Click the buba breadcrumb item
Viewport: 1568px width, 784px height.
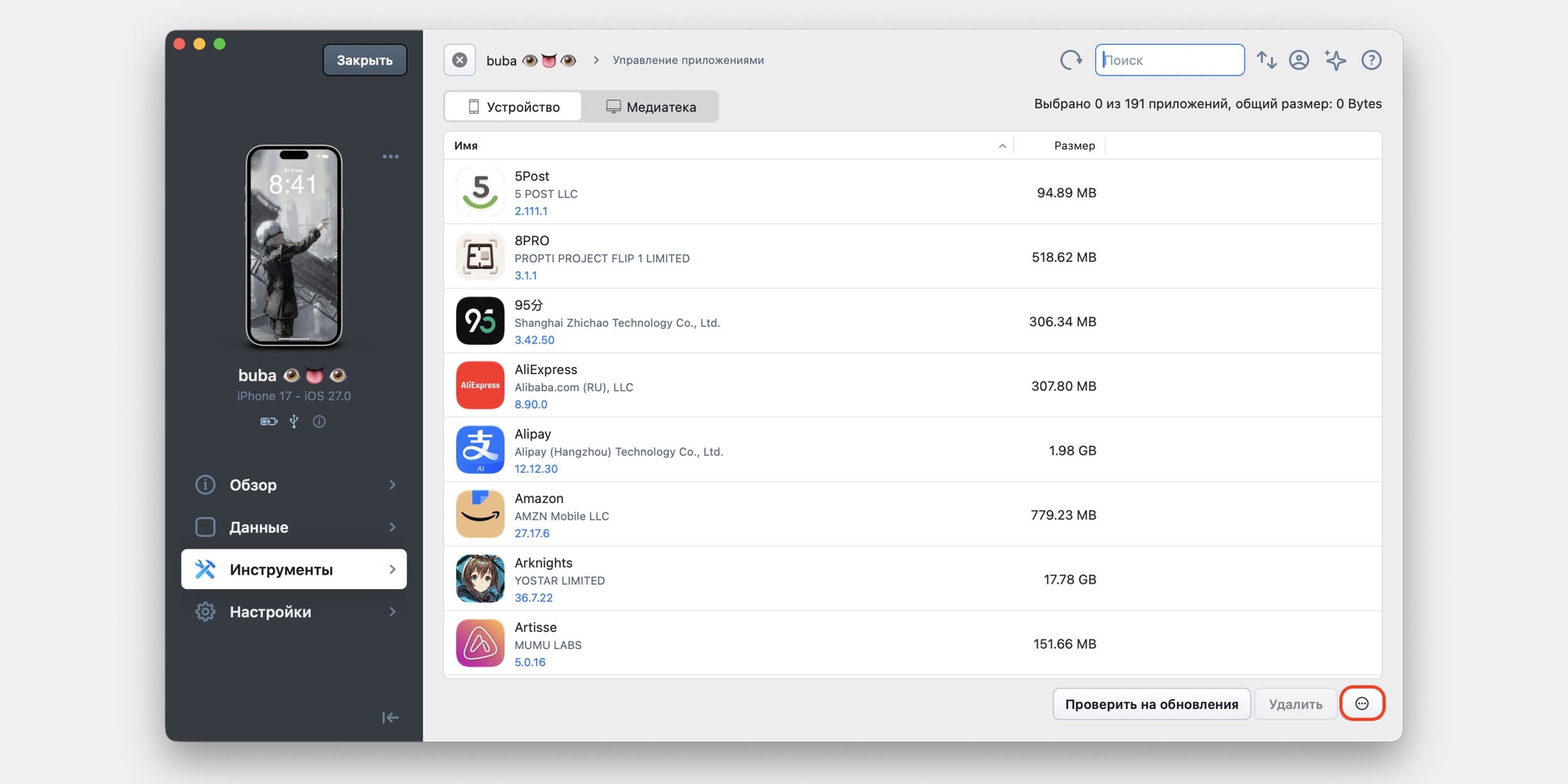[x=531, y=60]
